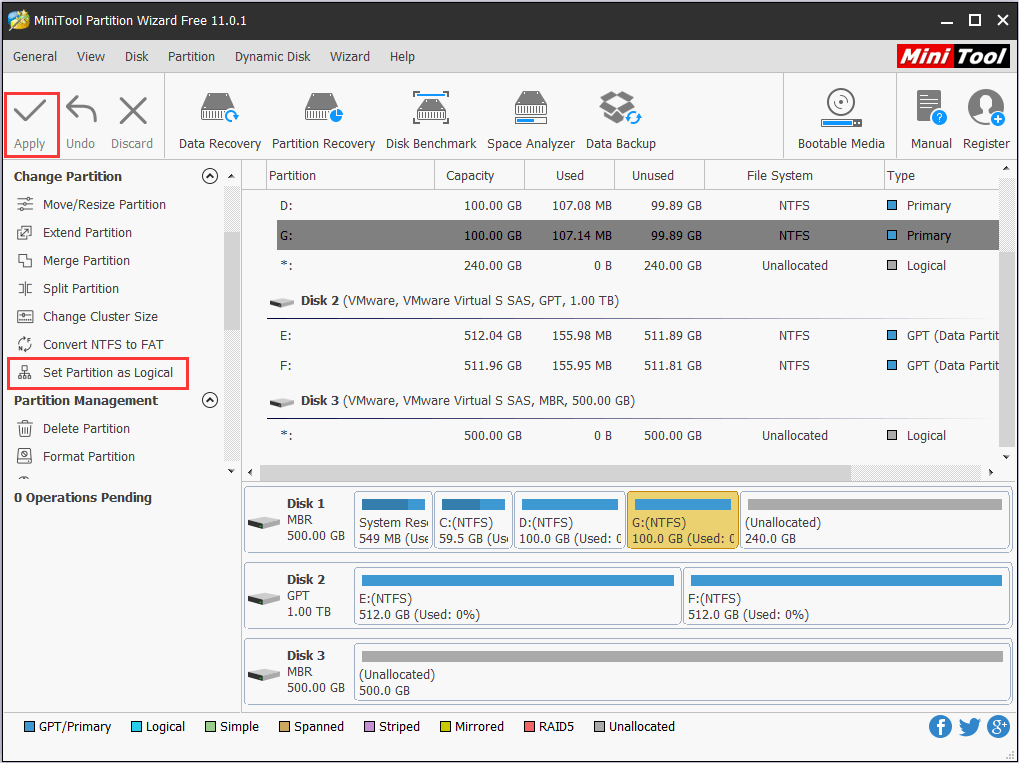Viewport: 1019px width, 763px height.
Task: Collapse the Change Partition section
Action: tap(210, 175)
